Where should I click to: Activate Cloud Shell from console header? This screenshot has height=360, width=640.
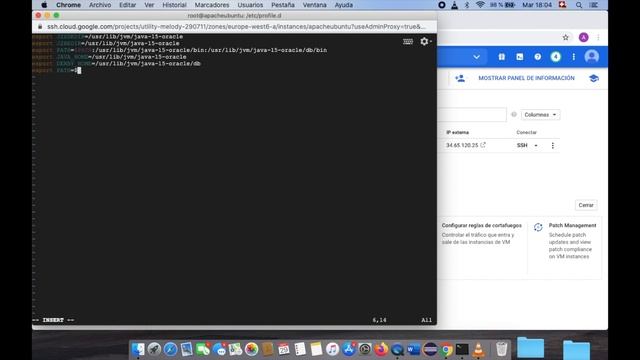tap(520, 57)
